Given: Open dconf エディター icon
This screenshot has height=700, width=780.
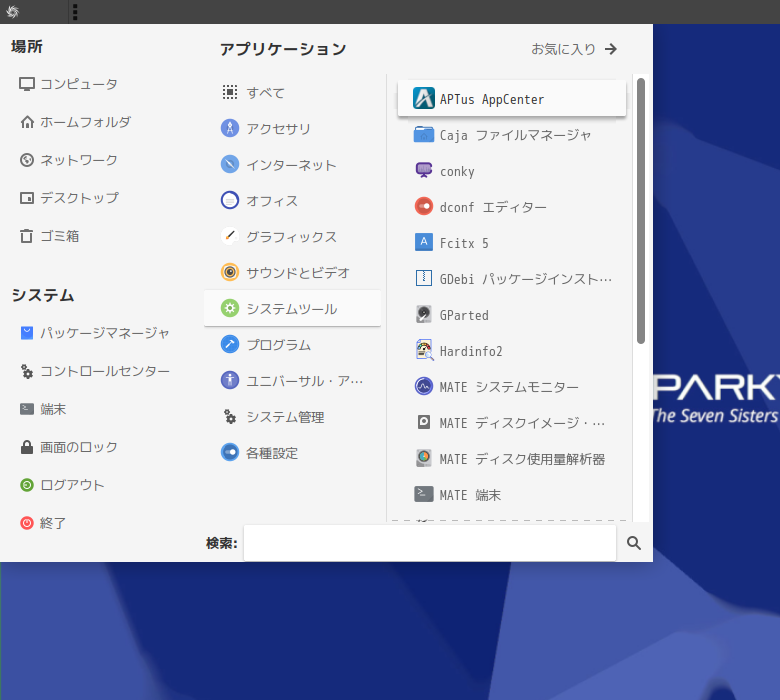Looking at the screenshot, I should [x=424, y=206].
